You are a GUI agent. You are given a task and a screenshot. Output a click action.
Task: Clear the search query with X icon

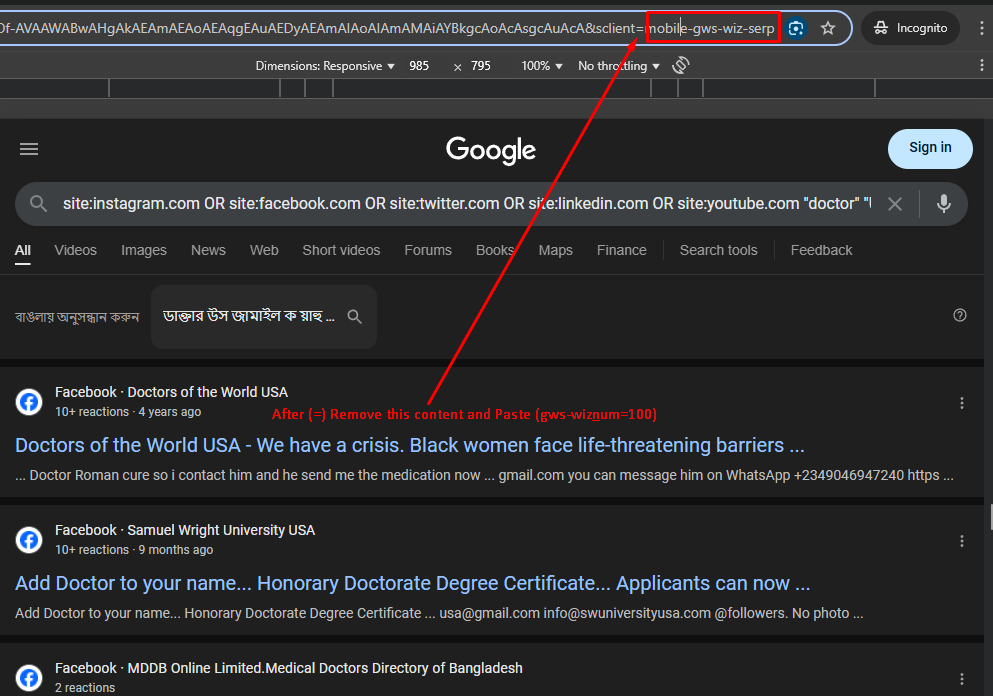(x=895, y=204)
